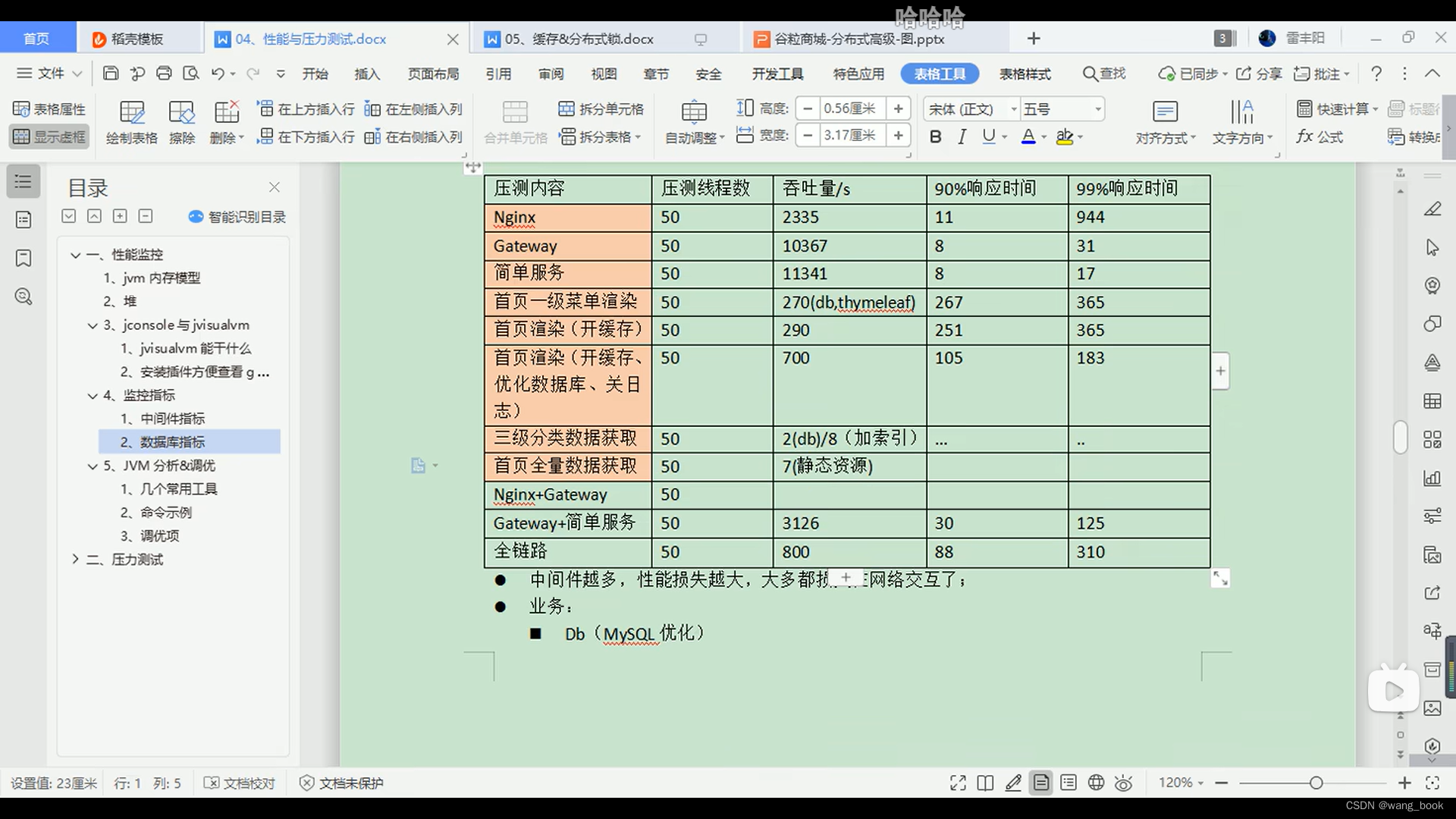The width and height of the screenshot is (1456, 819).
Task: Open Table properties (表格属性)
Action: point(49,109)
